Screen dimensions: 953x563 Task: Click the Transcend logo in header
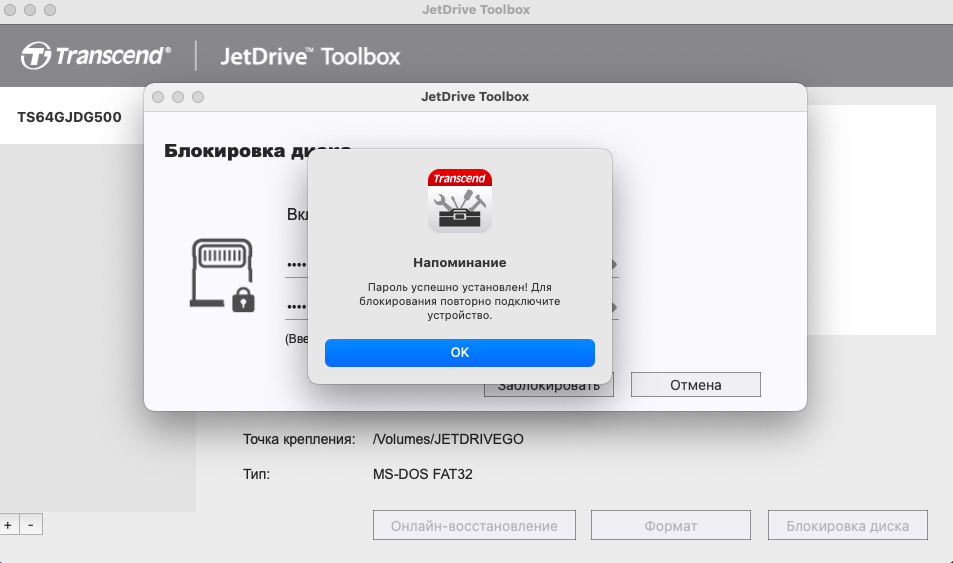point(96,56)
